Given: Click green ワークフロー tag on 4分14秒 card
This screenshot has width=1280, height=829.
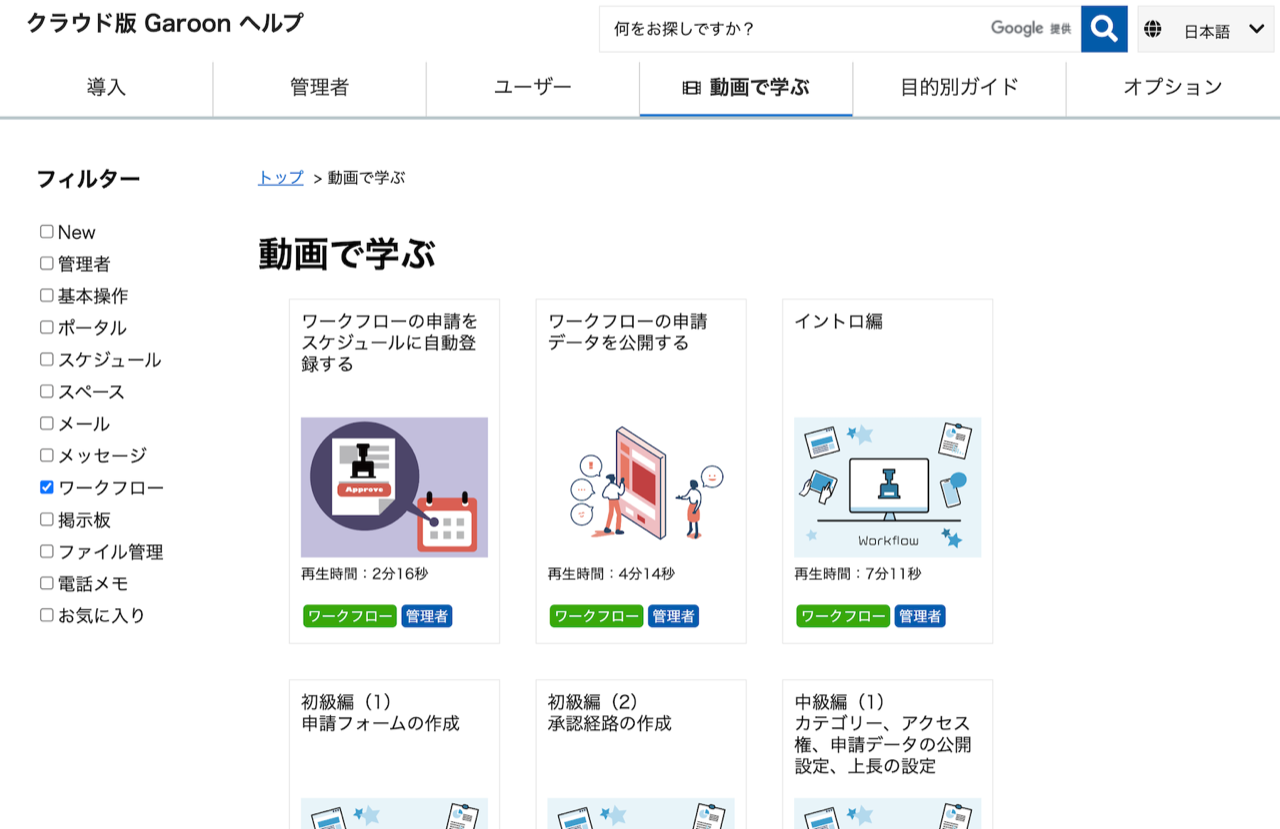Looking at the screenshot, I should [596, 616].
